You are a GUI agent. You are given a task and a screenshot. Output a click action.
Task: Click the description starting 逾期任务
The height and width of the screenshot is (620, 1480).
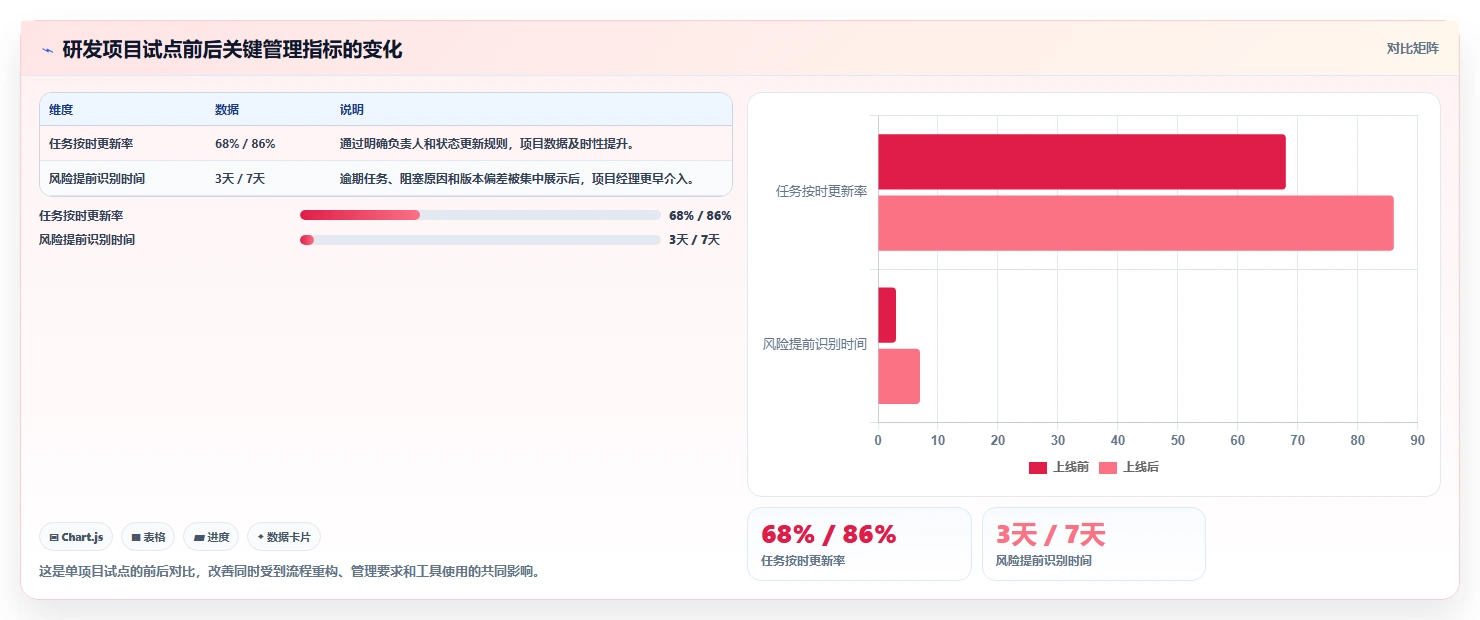517,179
